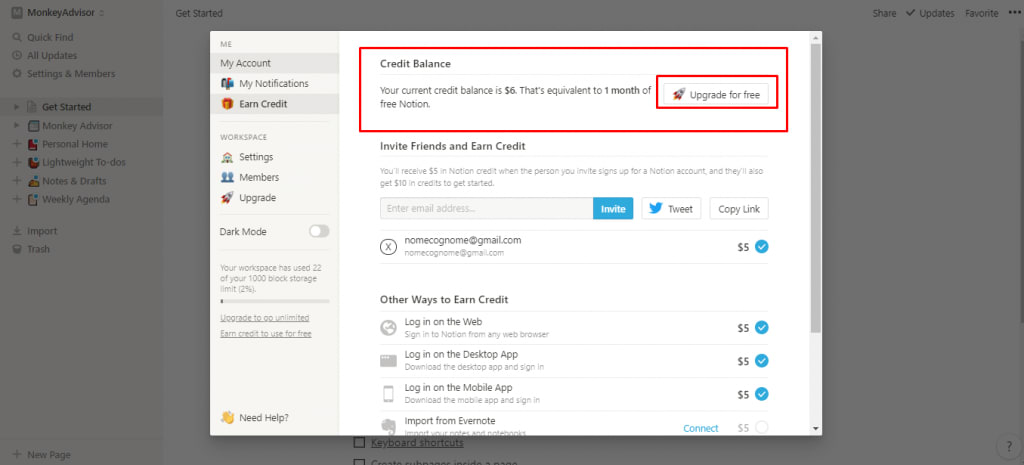Screen dimensions: 1024x465
Task: Click the Notes & Drafts page icon
Action: pos(33,182)
